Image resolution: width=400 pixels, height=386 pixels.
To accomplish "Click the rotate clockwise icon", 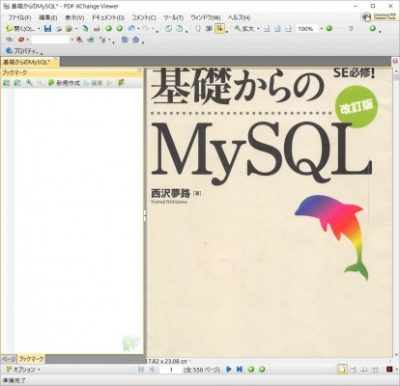I will point(179,29).
